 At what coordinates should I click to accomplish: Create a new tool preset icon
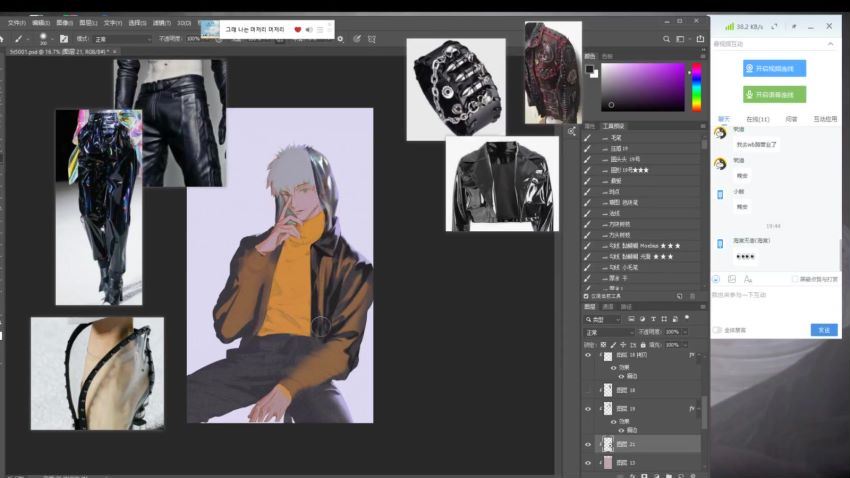coord(680,296)
